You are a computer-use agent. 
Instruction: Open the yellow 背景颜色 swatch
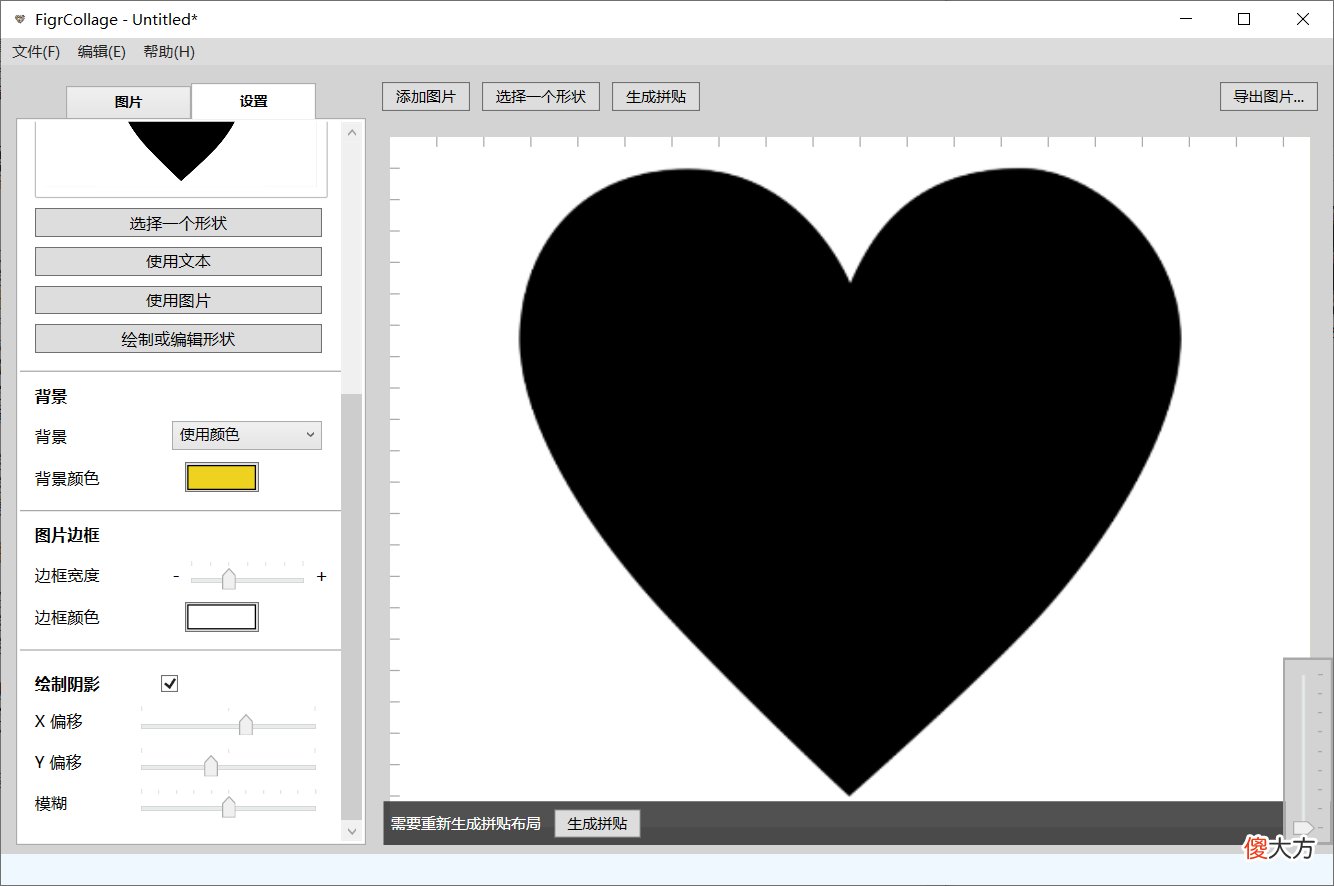coord(222,477)
